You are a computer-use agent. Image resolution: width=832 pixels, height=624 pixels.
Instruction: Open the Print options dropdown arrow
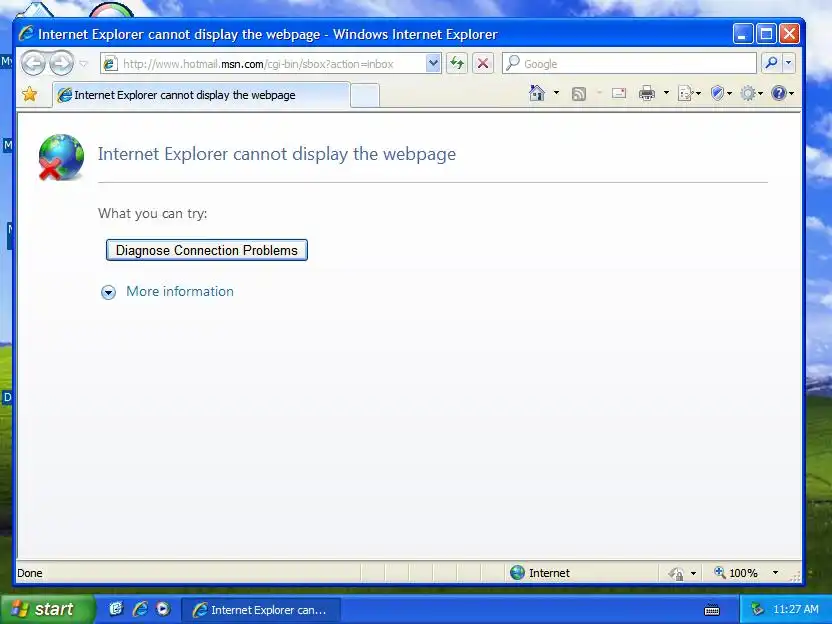[666, 93]
